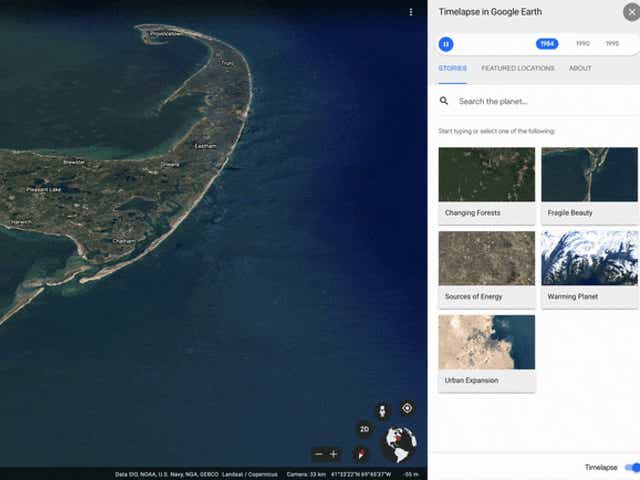
Task: Select the Truro map label
Action: point(227,63)
